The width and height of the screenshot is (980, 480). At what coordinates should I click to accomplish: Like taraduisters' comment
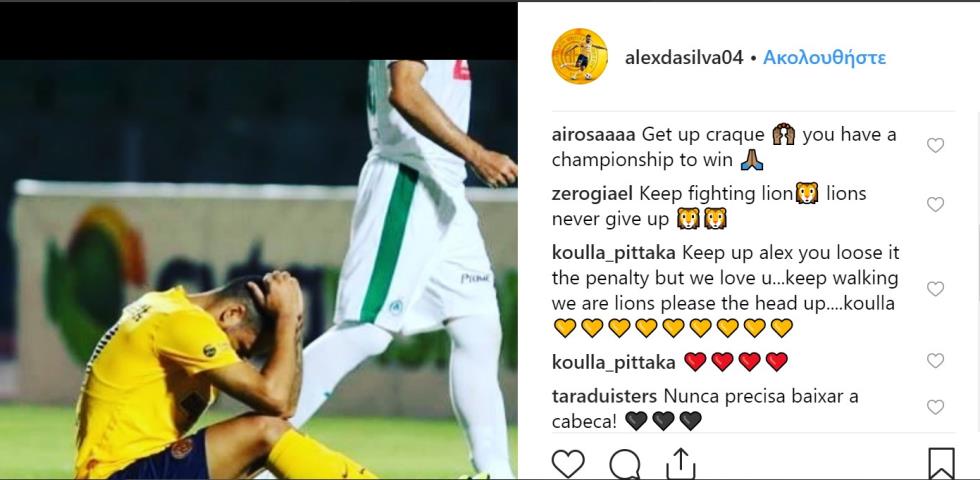pos(935,408)
